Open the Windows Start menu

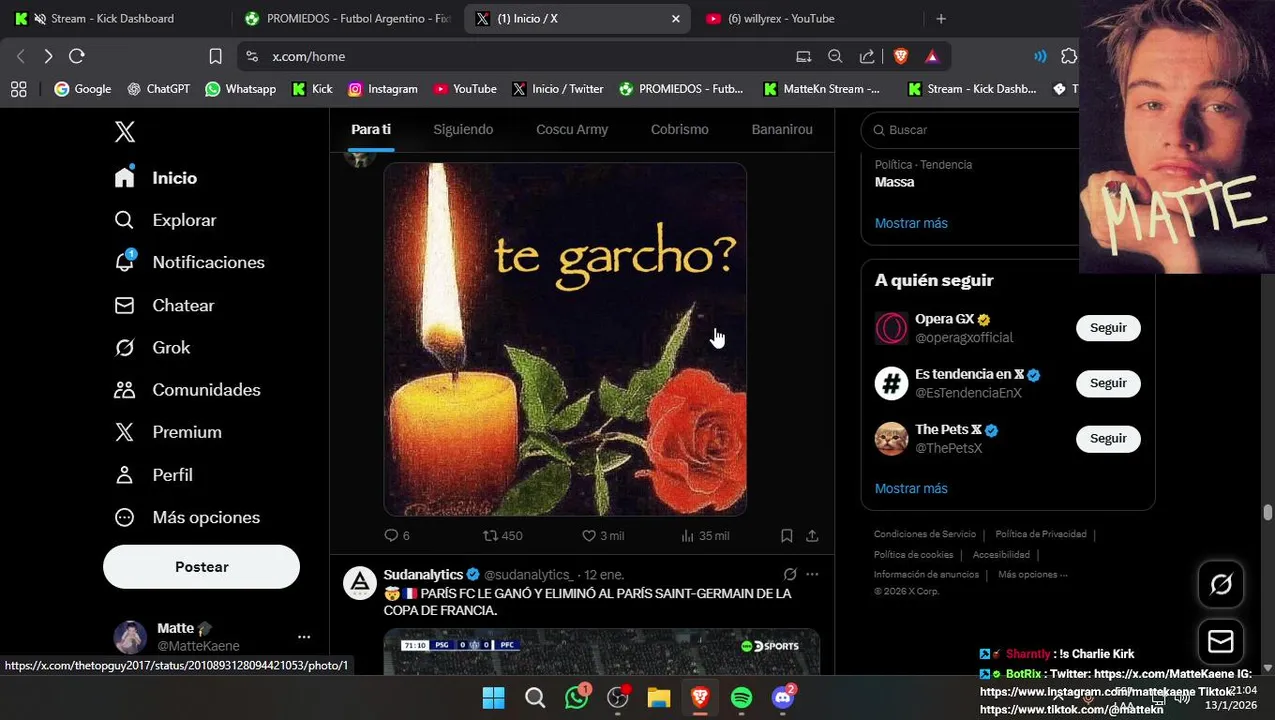pyautogui.click(x=494, y=698)
